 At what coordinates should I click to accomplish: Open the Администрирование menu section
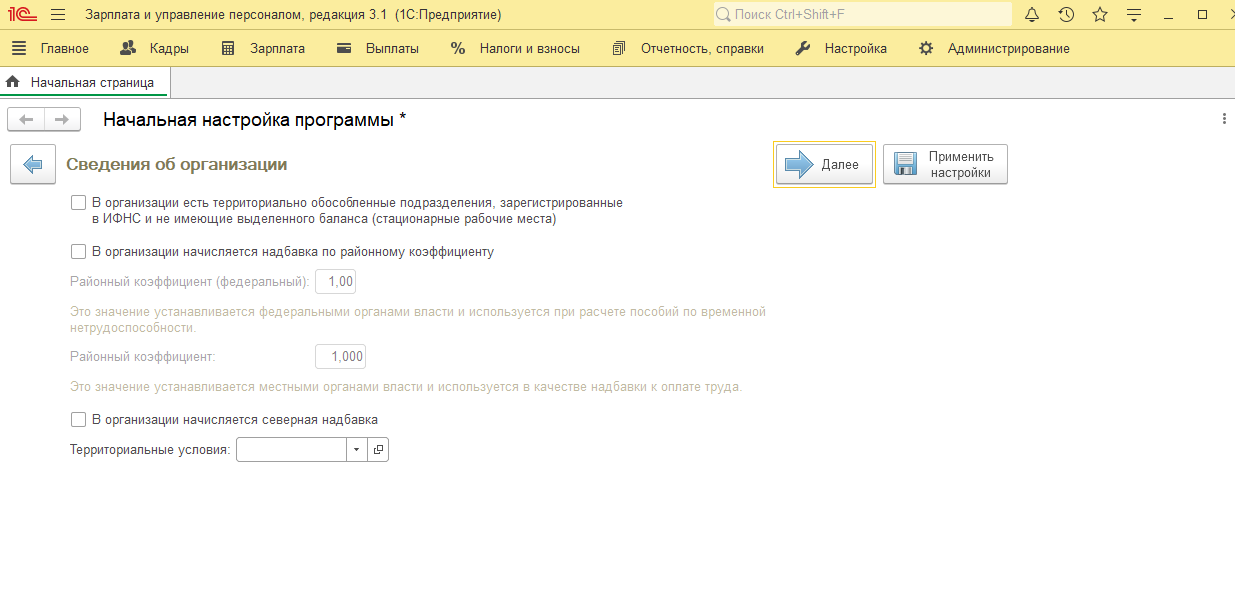1009,48
